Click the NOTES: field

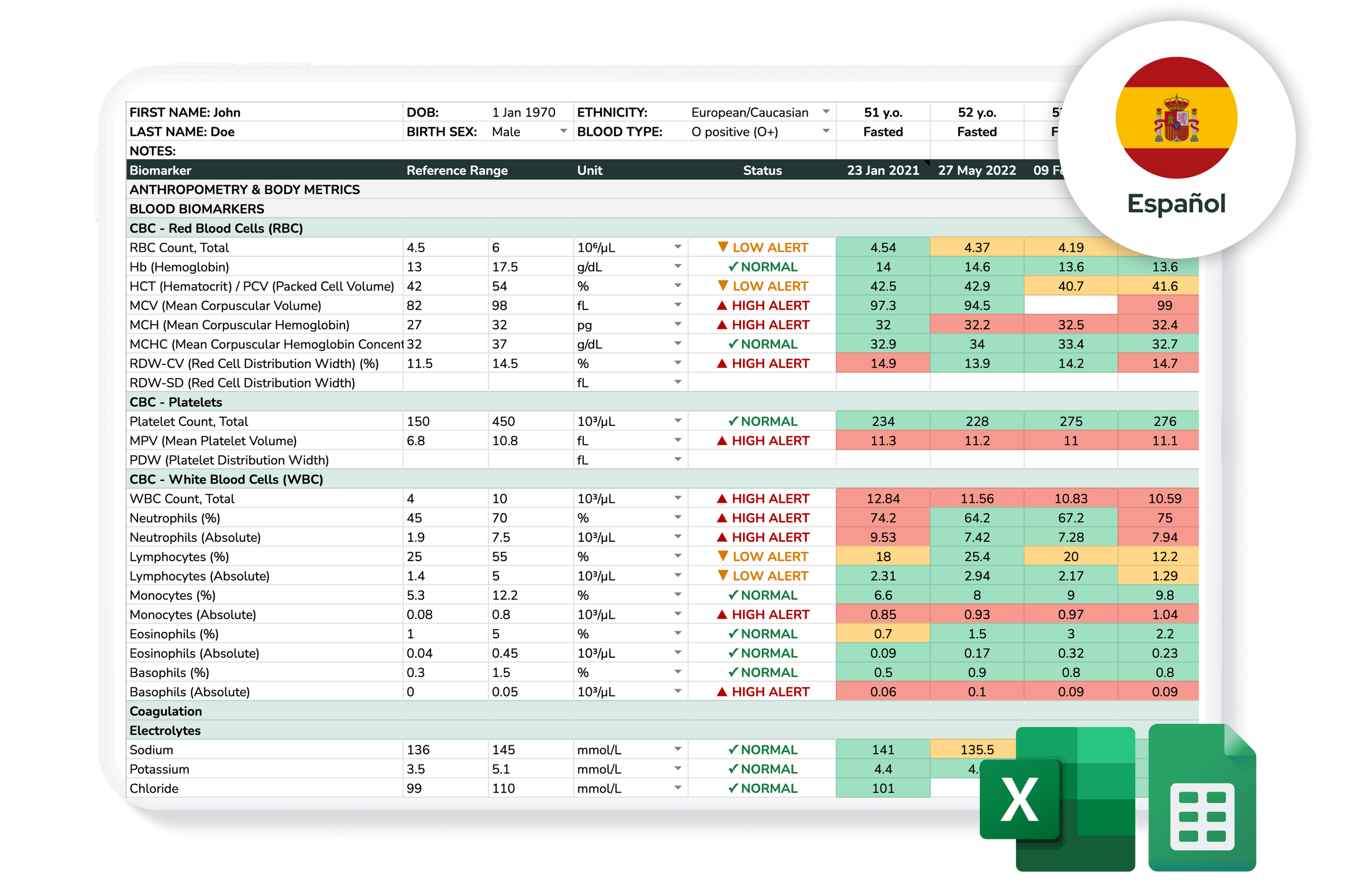click(480, 151)
